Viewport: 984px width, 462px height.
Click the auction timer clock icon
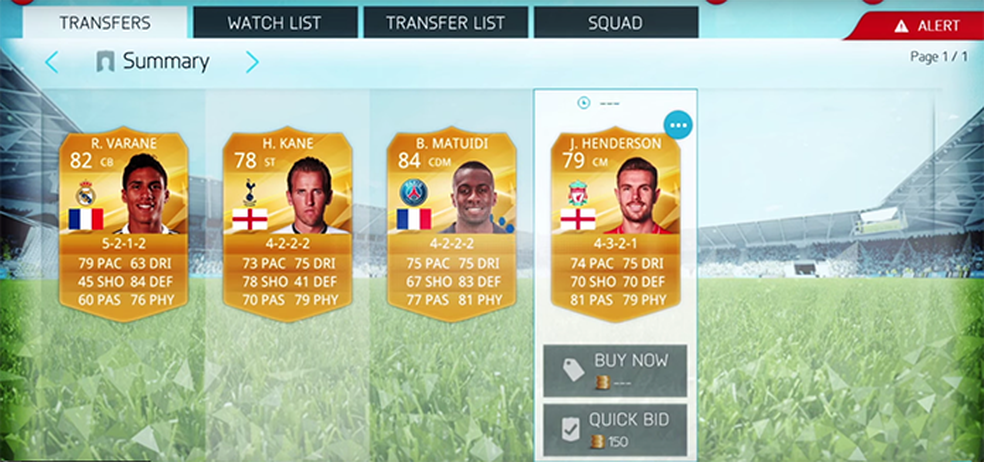[584, 102]
